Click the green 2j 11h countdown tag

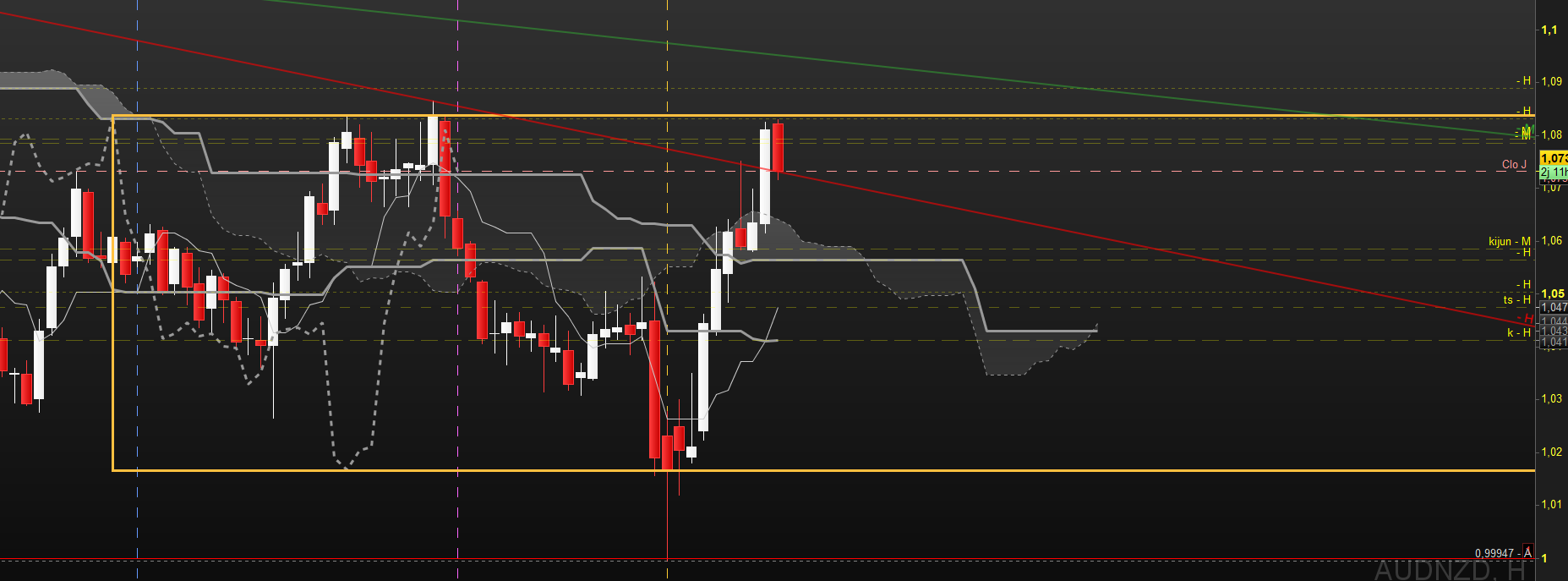coord(1554,172)
